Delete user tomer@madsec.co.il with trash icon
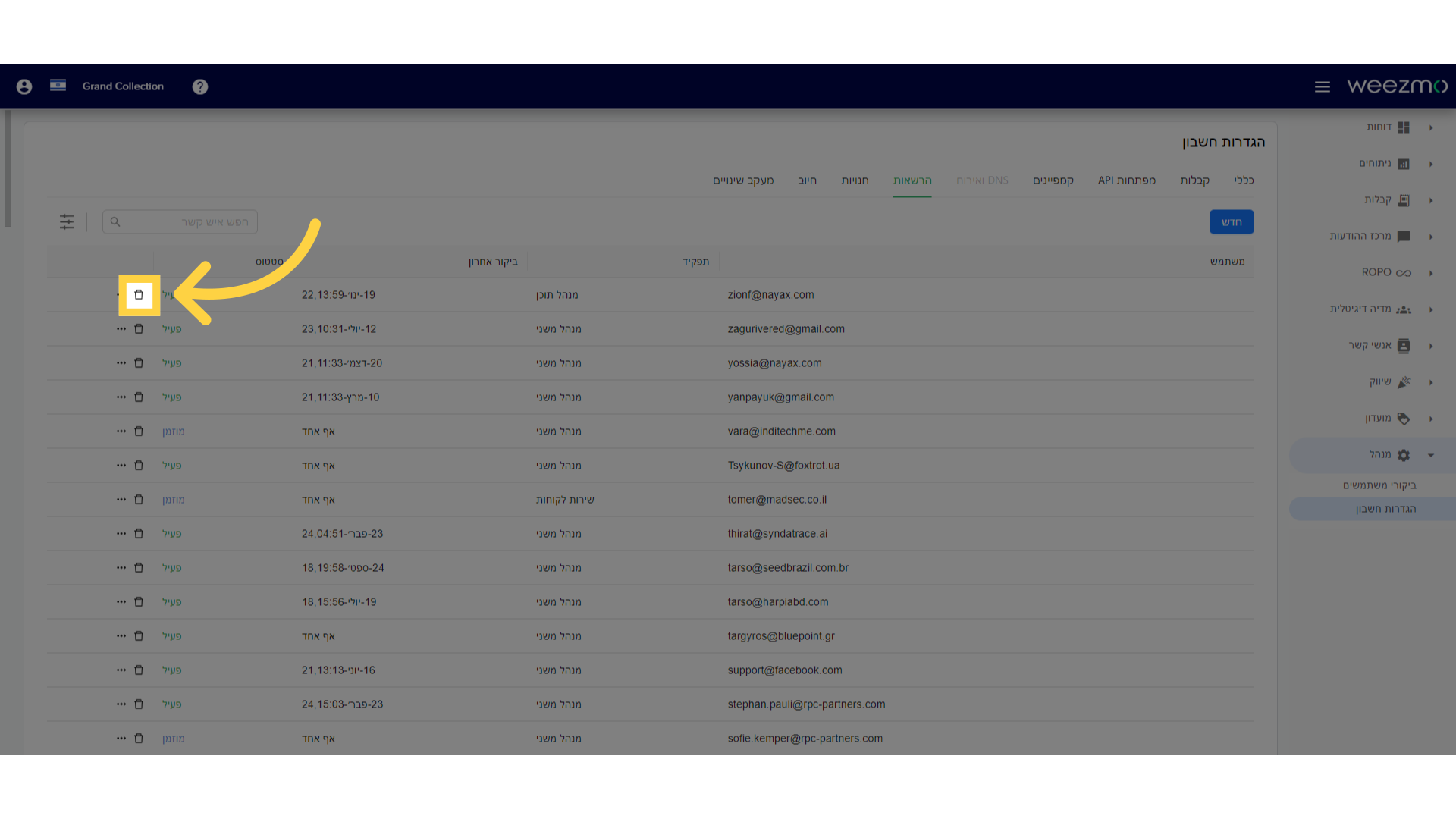This screenshot has width=1456, height=819. [139, 500]
